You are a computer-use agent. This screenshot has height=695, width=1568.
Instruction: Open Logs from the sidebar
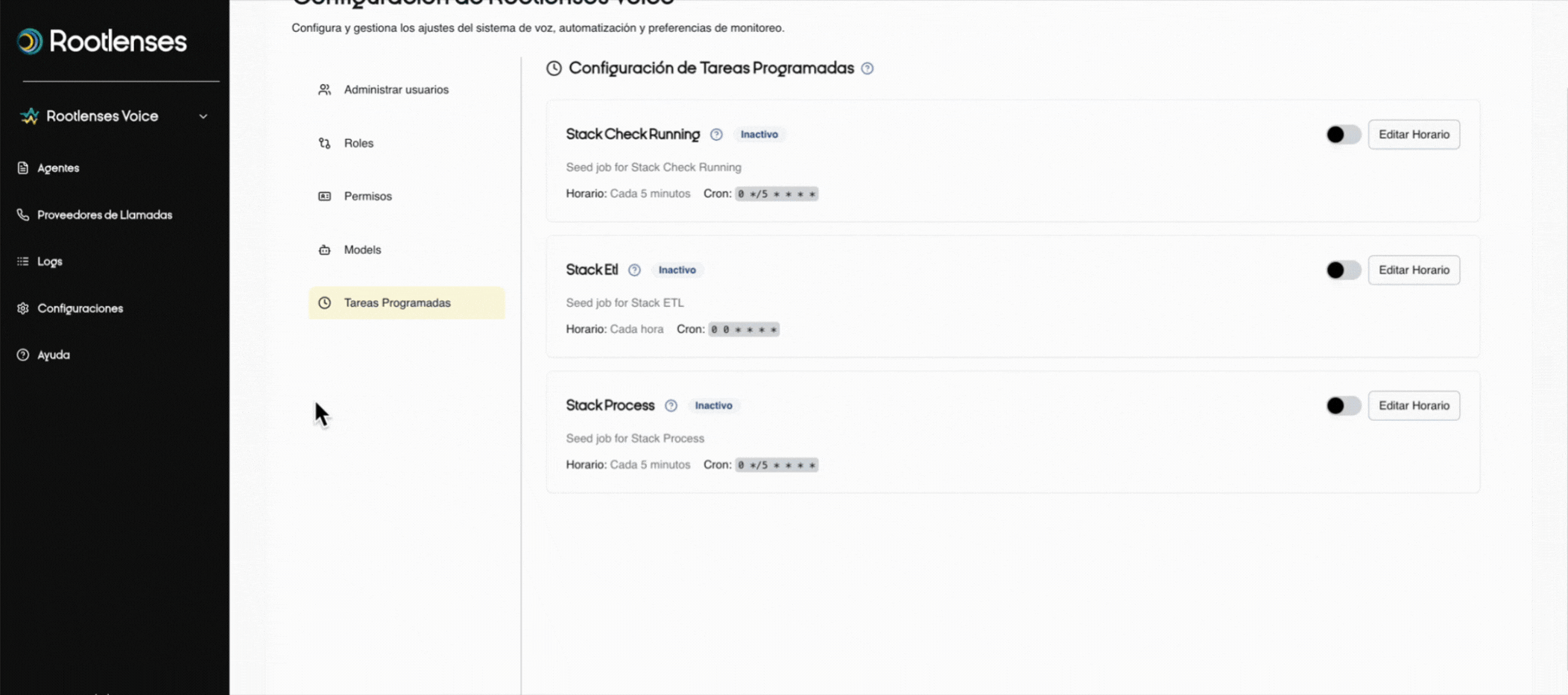tap(49, 262)
